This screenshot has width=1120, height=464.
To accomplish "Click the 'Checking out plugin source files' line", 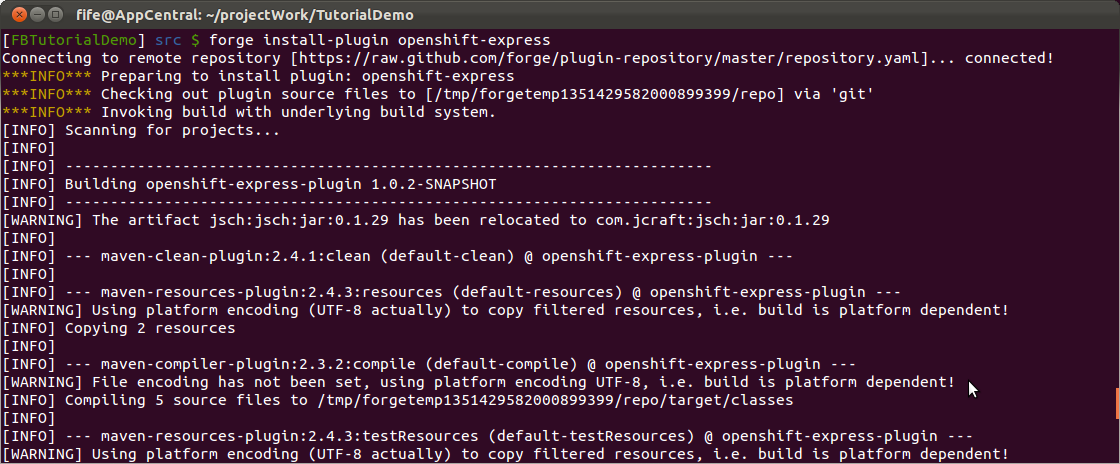I will click(438, 94).
